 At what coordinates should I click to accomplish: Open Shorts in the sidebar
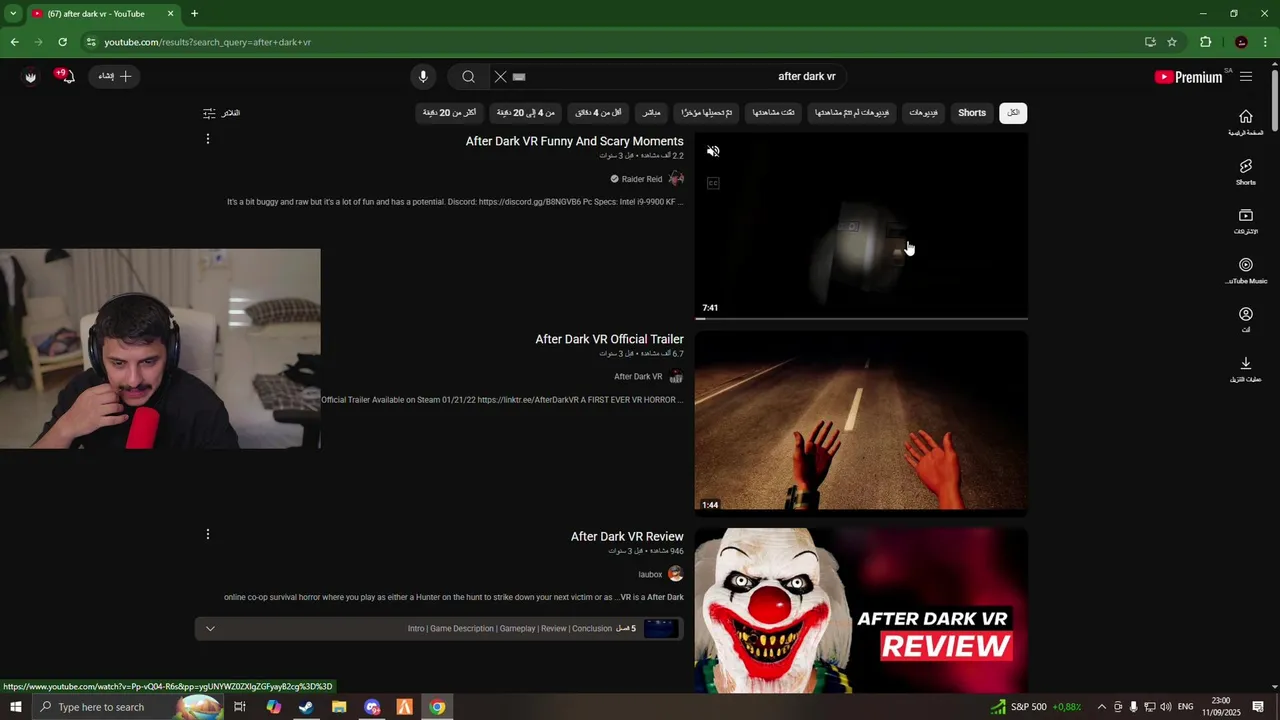[1245, 172]
